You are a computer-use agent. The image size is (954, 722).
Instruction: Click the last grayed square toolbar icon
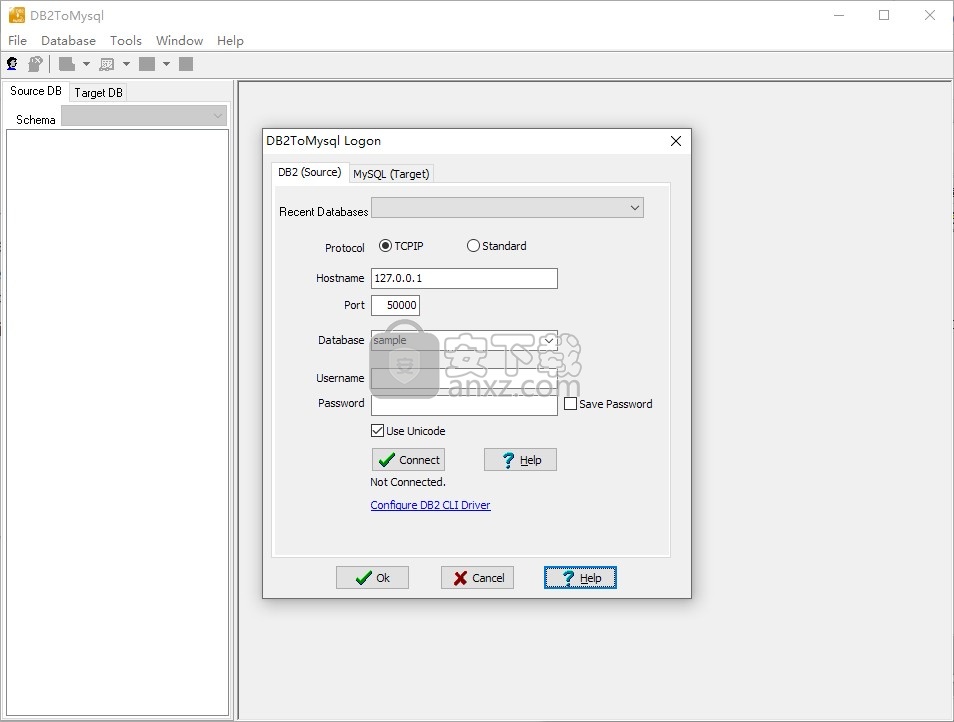click(186, 64)
